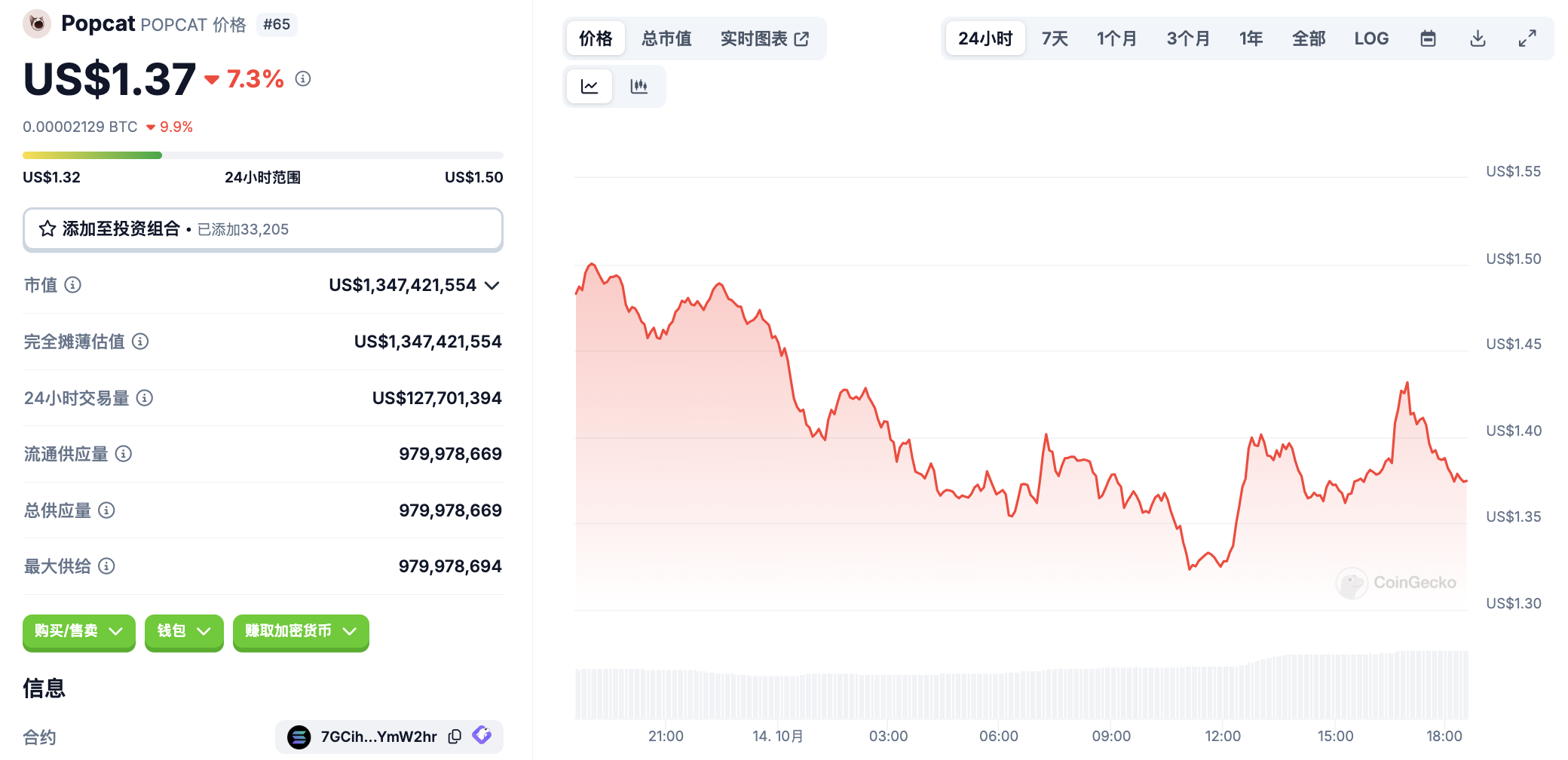This screenshot has width=1568, height=760.
Task: Click the calendar date range icon
Action: click(1428, 38)
